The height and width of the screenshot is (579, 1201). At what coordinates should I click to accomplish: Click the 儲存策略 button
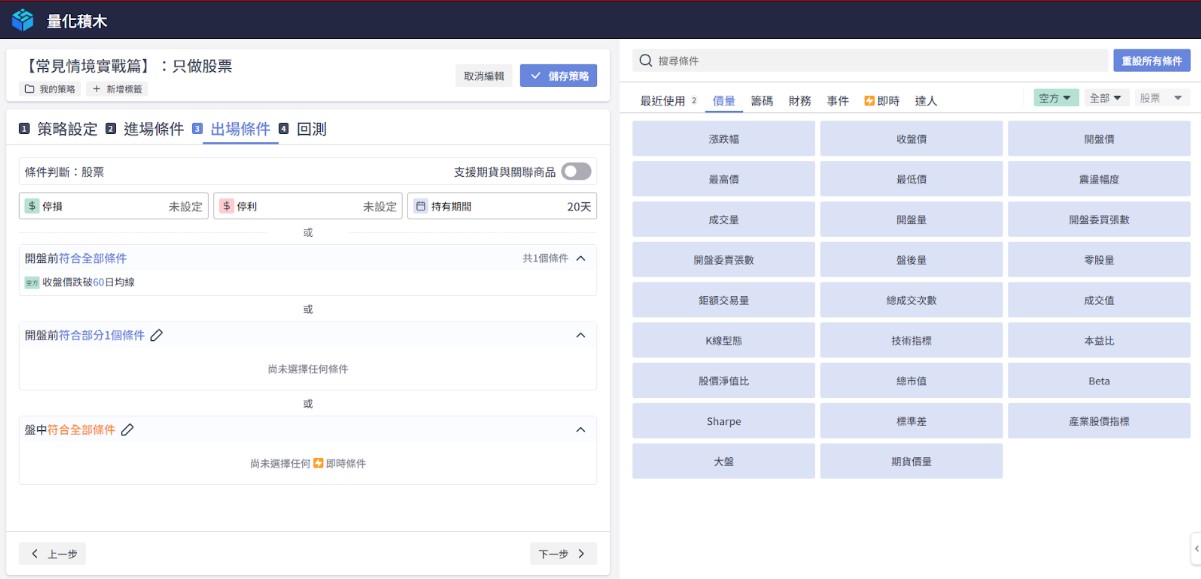click(x=558, y=75)
